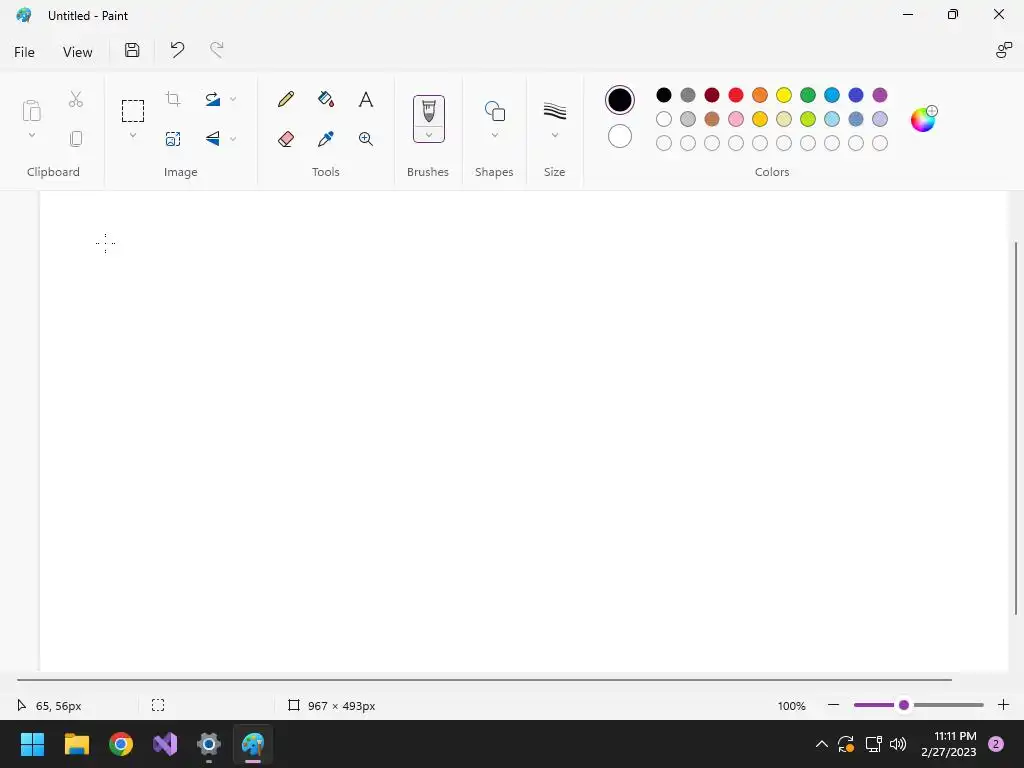
Task: Click the Resize and skew icon
Action: pos(173,139)
